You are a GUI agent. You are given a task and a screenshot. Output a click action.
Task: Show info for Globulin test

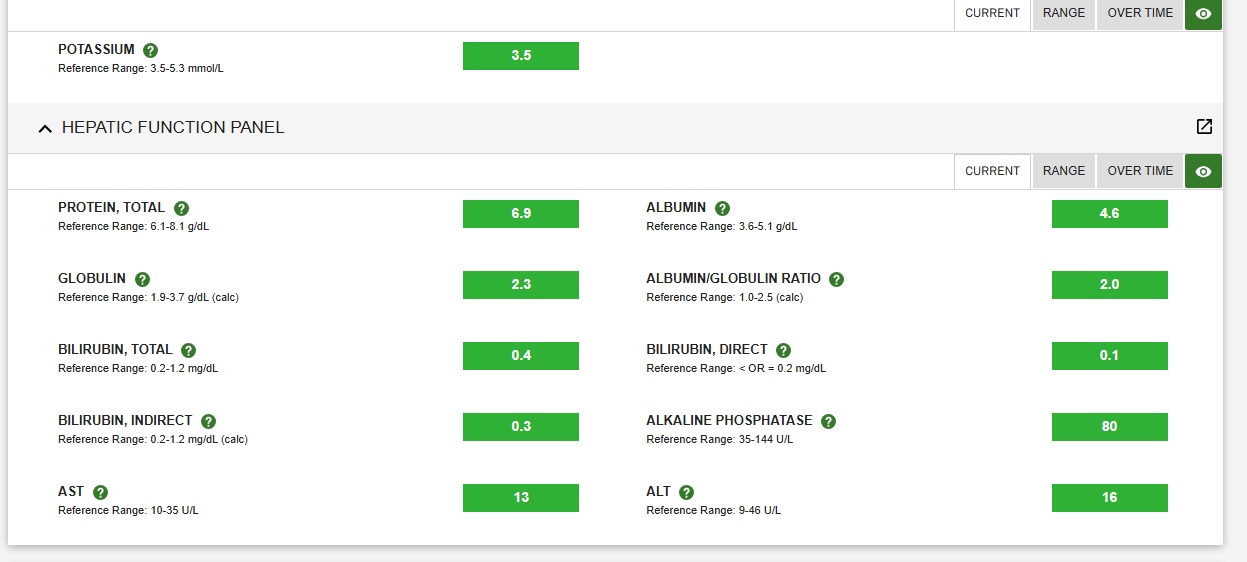click(x=142, y=279)
